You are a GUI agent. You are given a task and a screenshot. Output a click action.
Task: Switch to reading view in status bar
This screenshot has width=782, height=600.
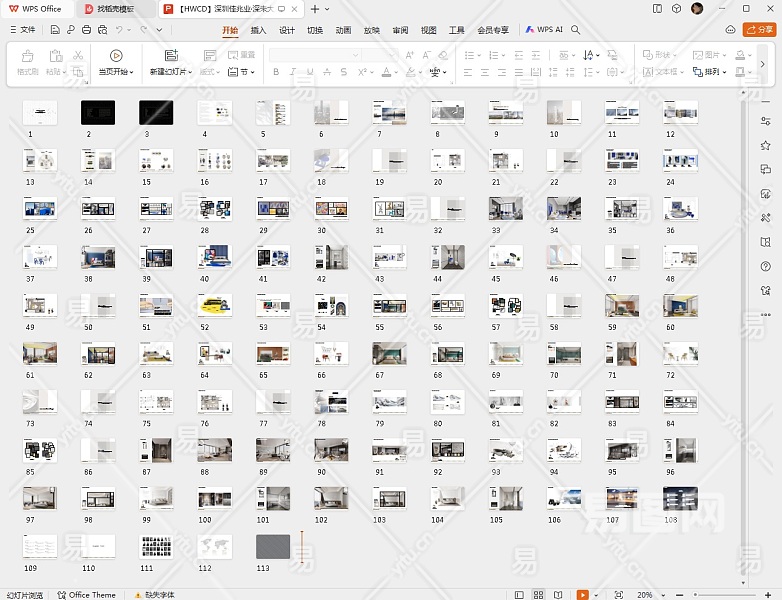pyautogui.click(x=560, y=595)
